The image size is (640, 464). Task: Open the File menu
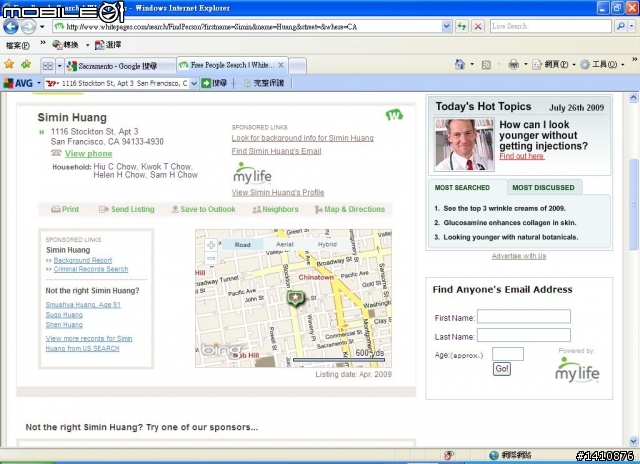(18, 45)
